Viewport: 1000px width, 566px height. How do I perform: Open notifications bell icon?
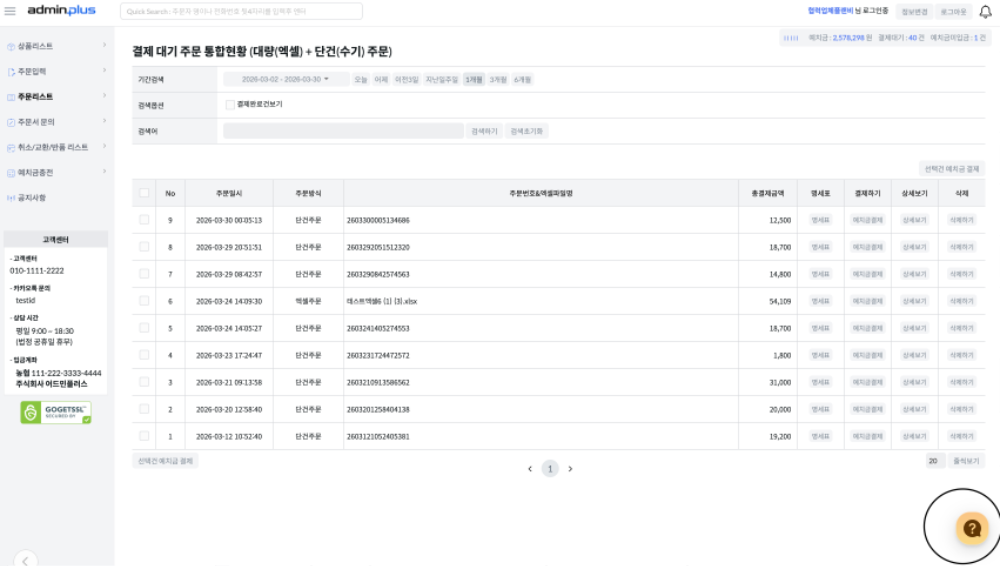coord(985,11)
